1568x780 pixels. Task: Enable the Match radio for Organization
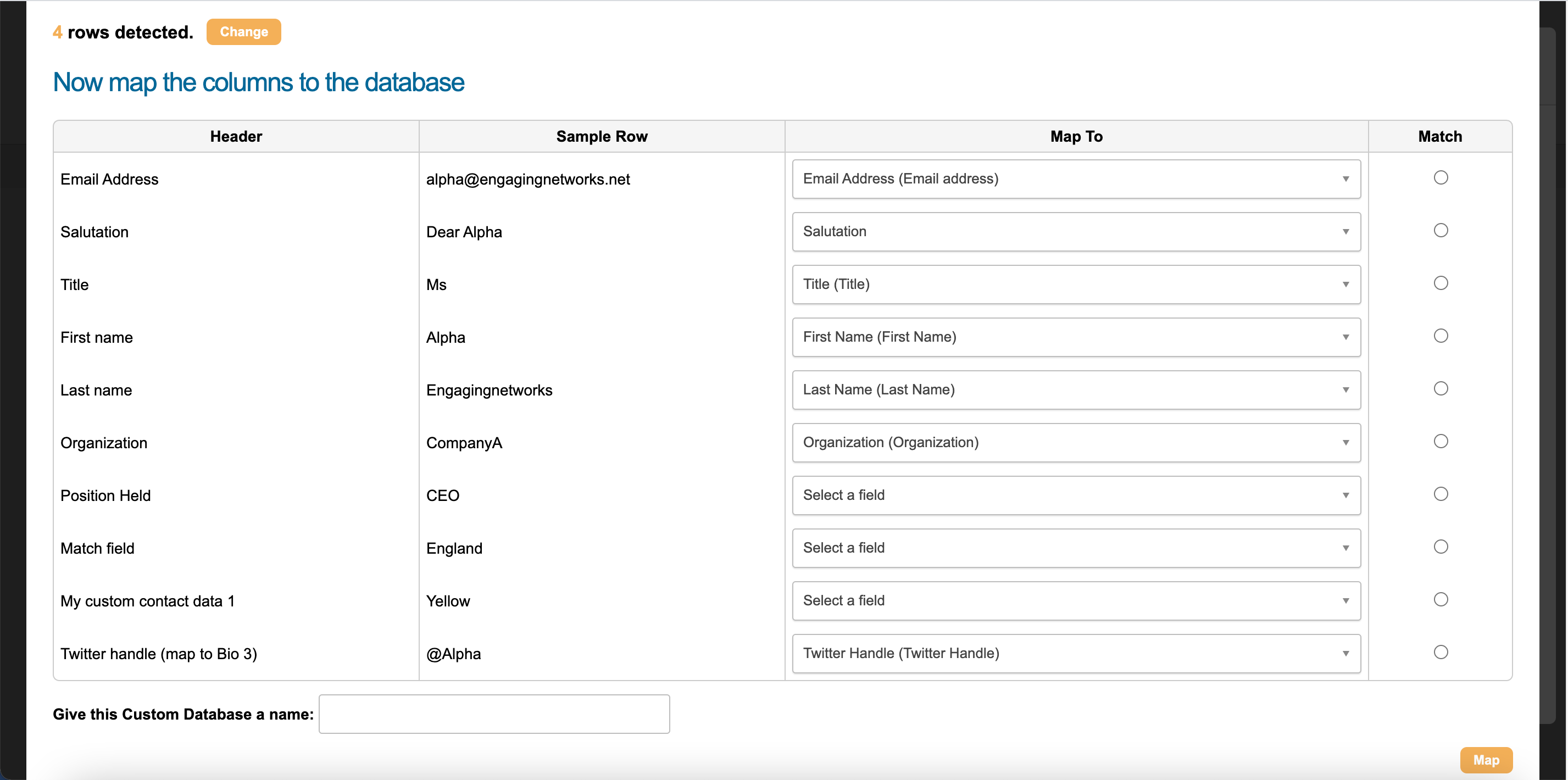pyautogui.click(x=1441, y=441)
